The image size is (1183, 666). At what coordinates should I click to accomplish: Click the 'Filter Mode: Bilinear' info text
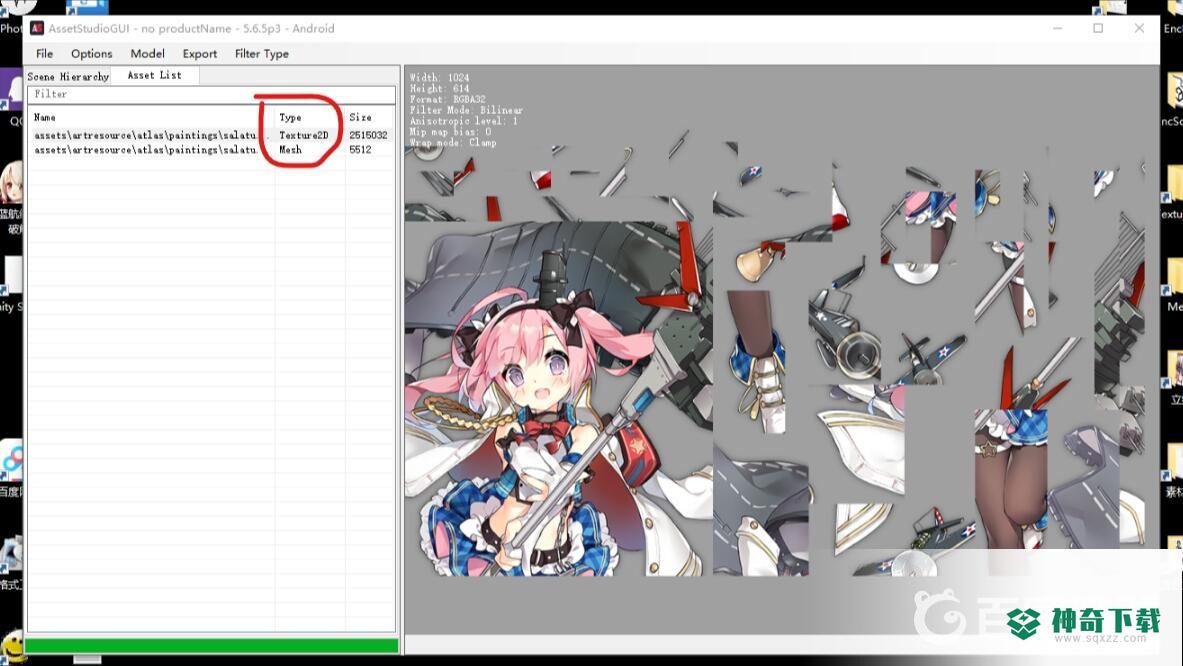click(466, 110)
